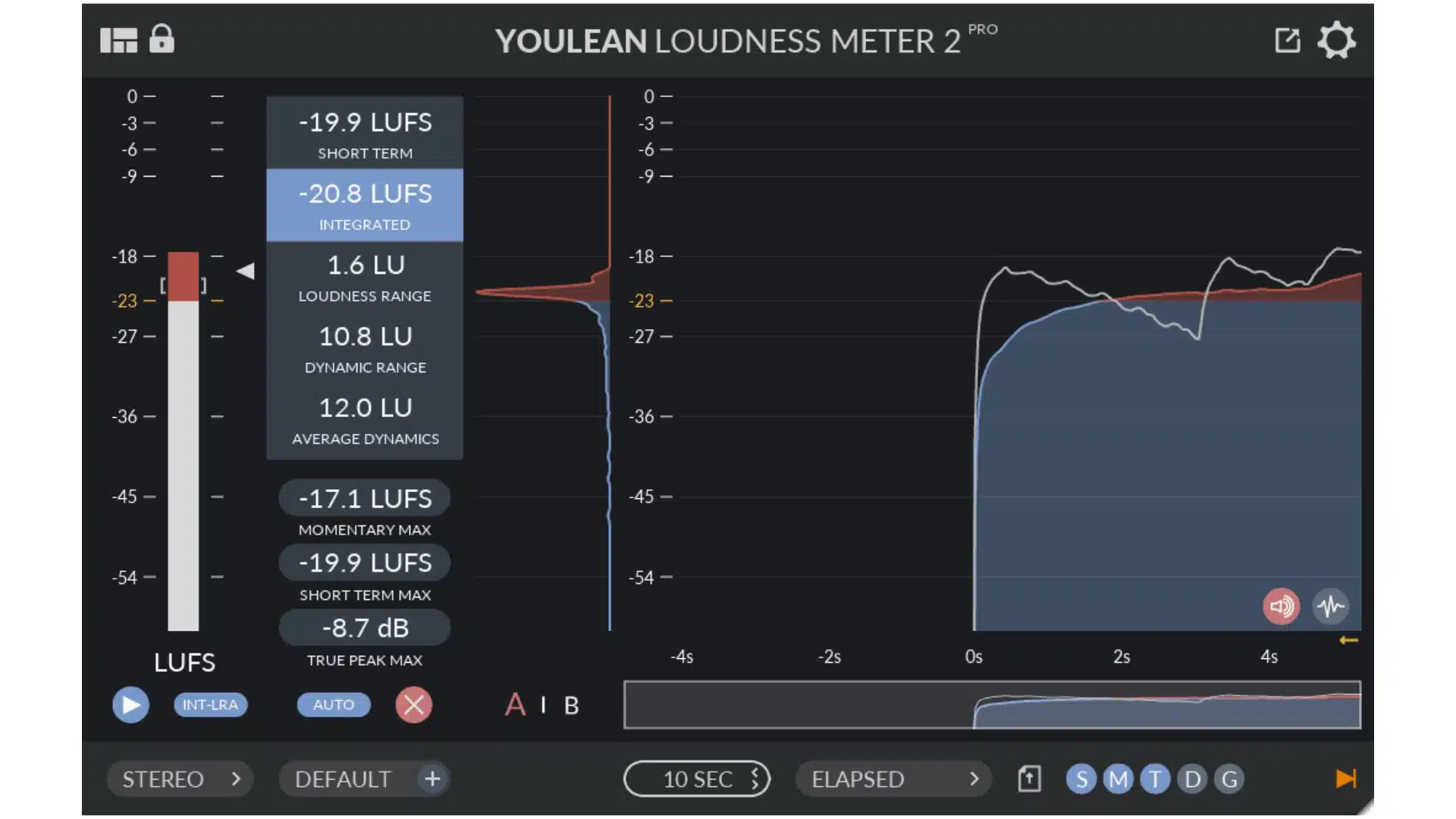
Task: Click the export file icon
Action: 1029,779
